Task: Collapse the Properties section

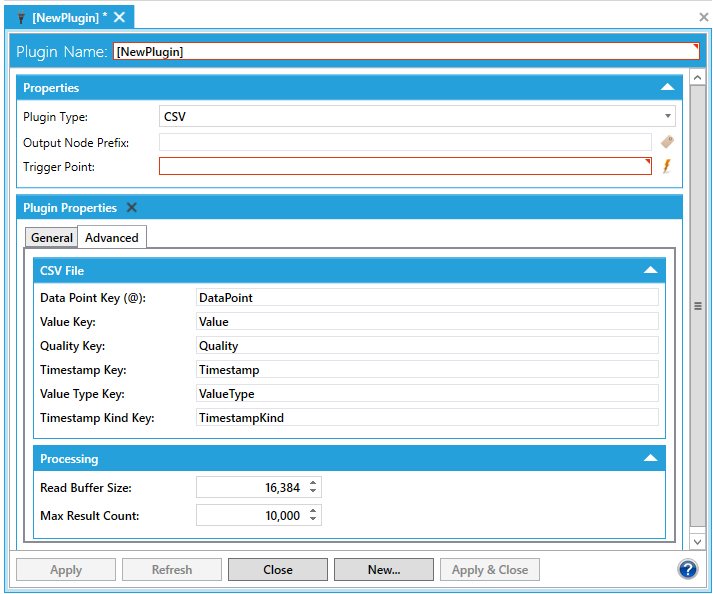Action: (667, 88)
